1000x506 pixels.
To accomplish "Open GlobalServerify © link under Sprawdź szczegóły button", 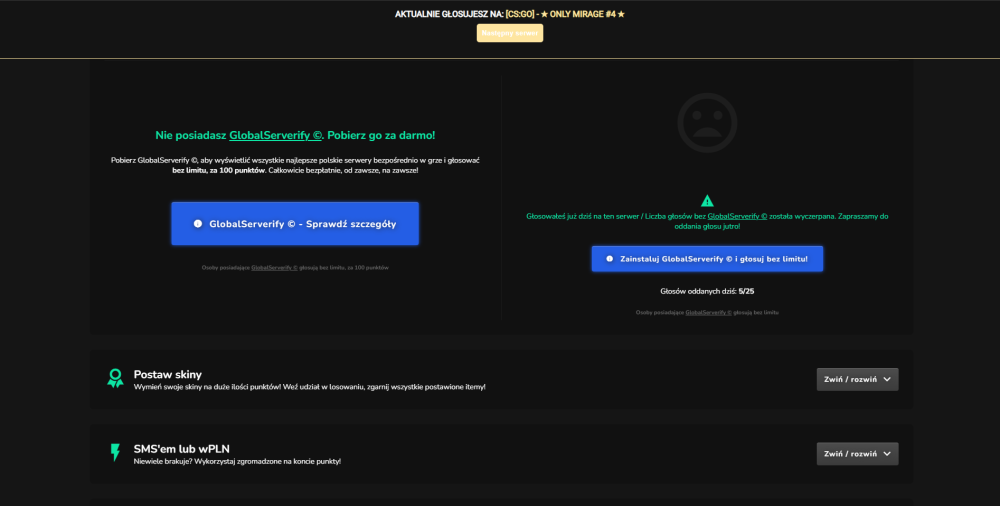I will coord(274,267).
